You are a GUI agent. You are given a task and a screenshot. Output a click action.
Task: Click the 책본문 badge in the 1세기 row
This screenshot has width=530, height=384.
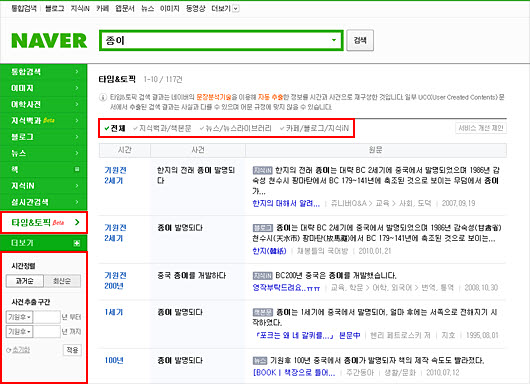(263, 312)
